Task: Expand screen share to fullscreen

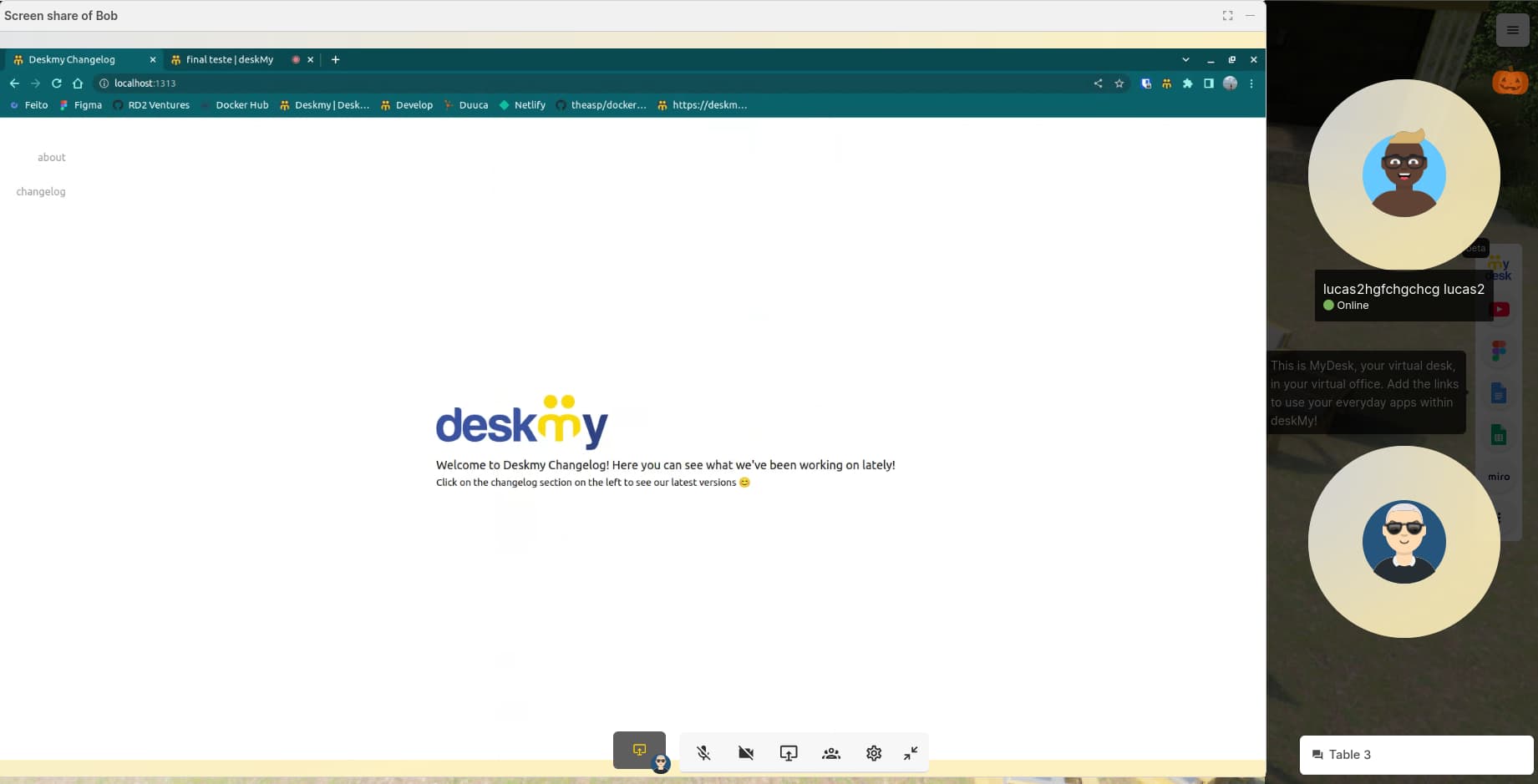Action: pos(1227,16)
